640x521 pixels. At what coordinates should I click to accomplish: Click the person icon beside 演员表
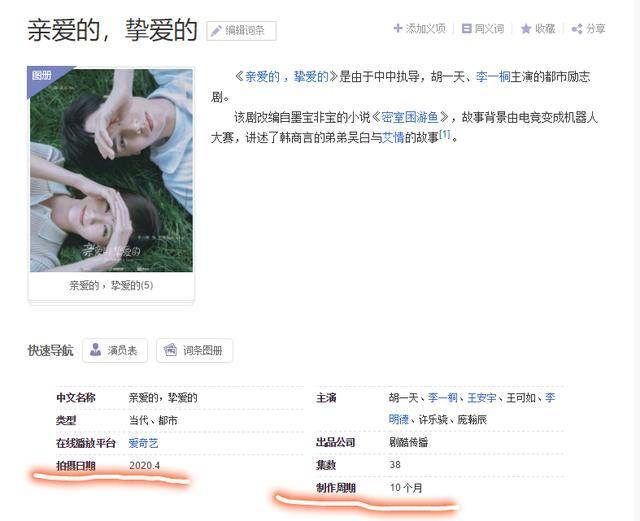tap(95, 350)
